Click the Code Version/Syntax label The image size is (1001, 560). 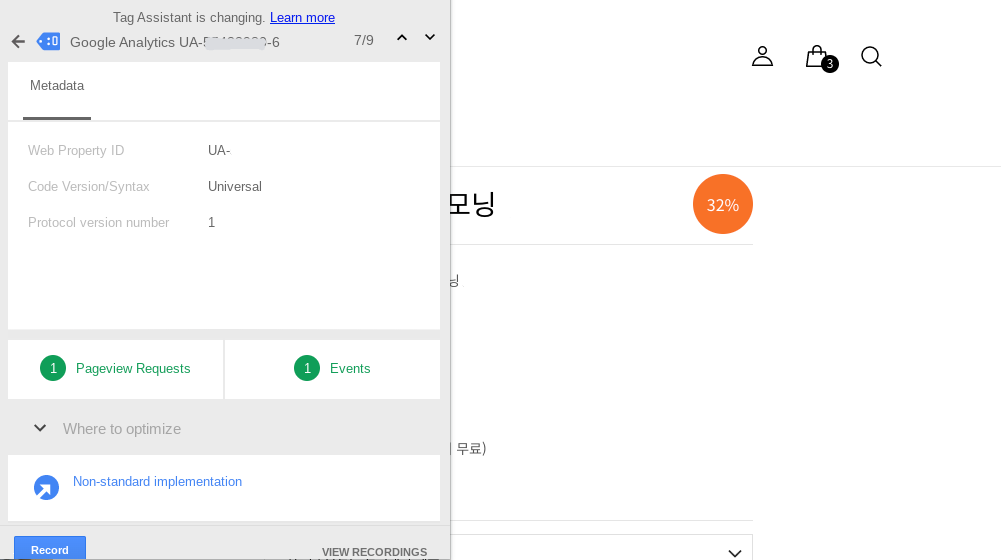[x=89, y=186]
